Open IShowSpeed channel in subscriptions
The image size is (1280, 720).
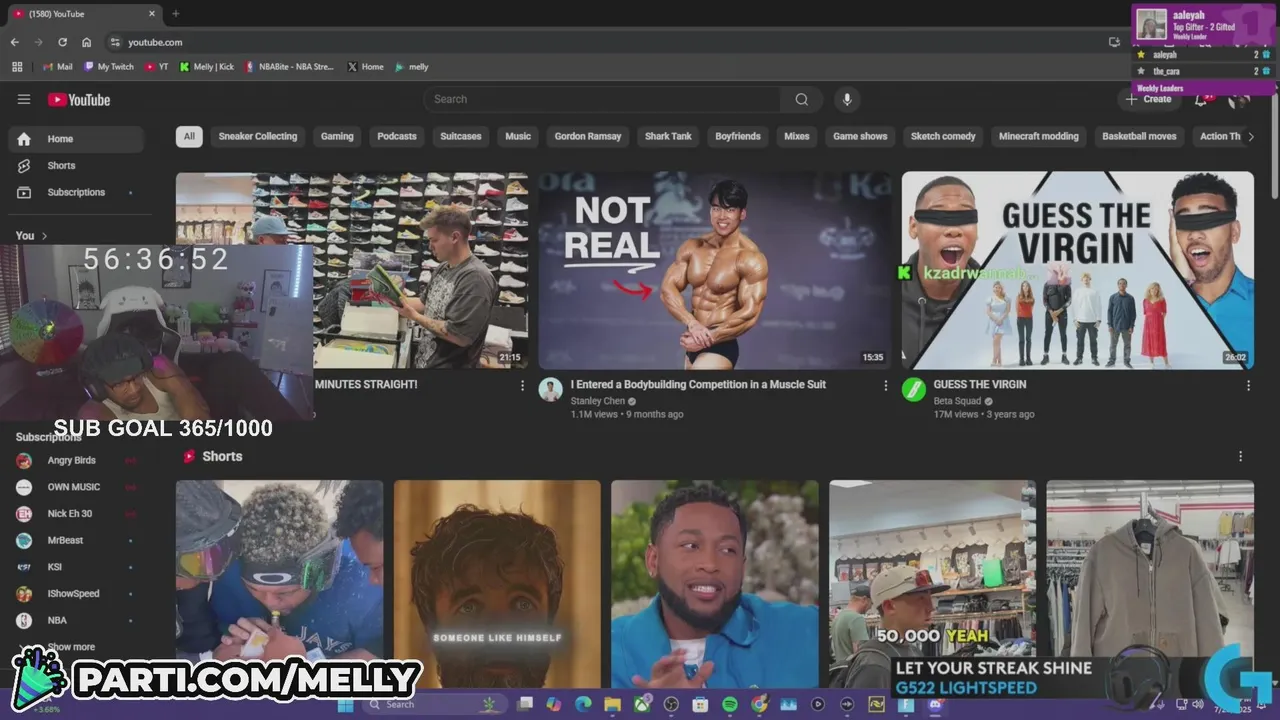(x=76, y=593)
